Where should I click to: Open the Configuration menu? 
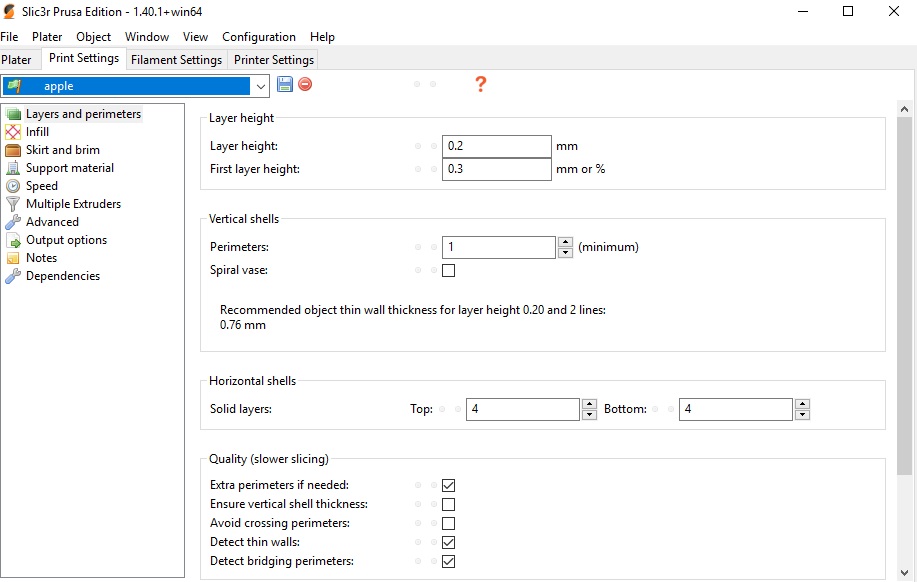pos(259,37)
